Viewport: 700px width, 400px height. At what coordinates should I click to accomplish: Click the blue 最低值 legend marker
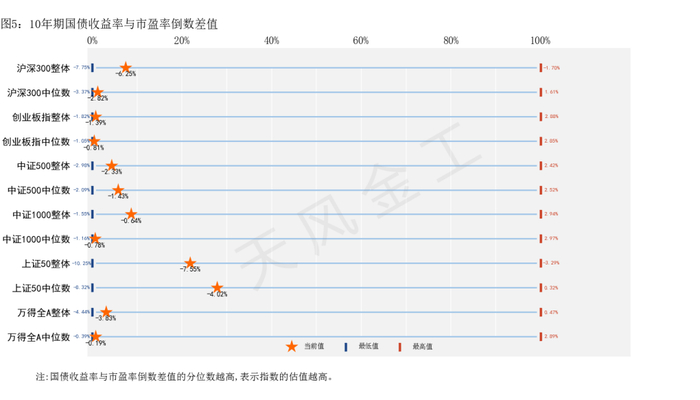(x=346, y=347)
